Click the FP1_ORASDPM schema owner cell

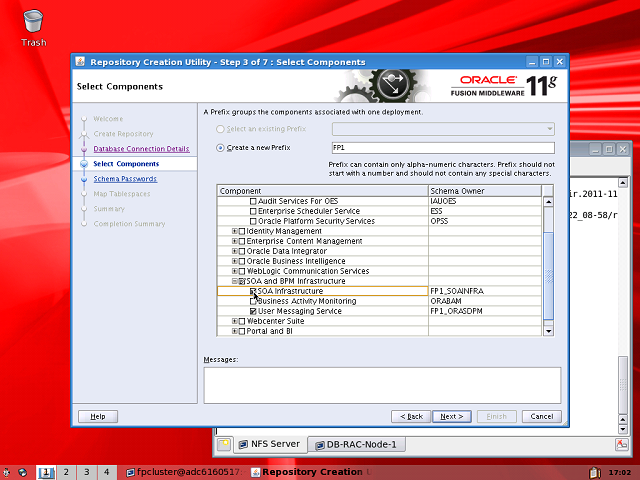point(485,311)
